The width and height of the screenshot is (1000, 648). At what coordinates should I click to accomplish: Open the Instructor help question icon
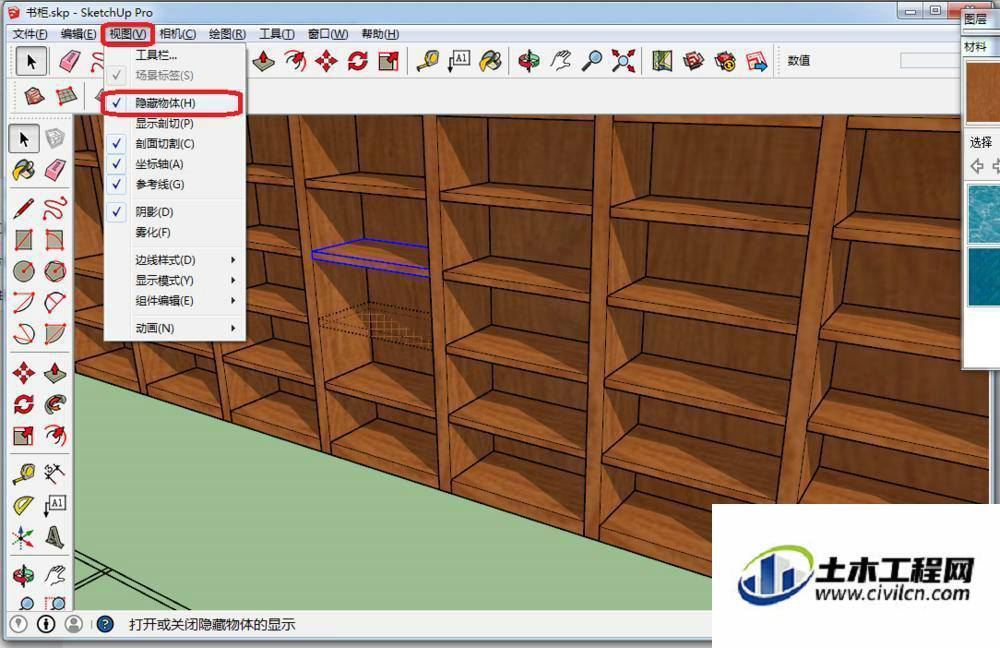105,624
